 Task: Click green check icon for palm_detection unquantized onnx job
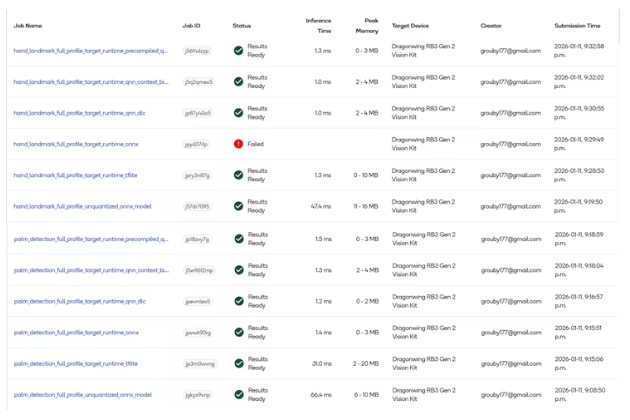point(238,395)
